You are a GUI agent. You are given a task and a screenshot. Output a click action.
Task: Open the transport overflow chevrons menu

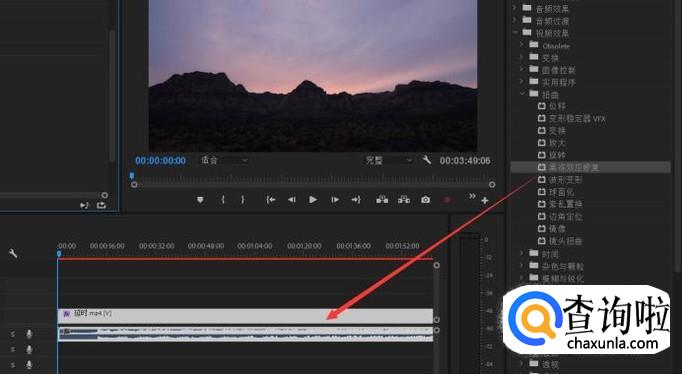coord(472,196)
